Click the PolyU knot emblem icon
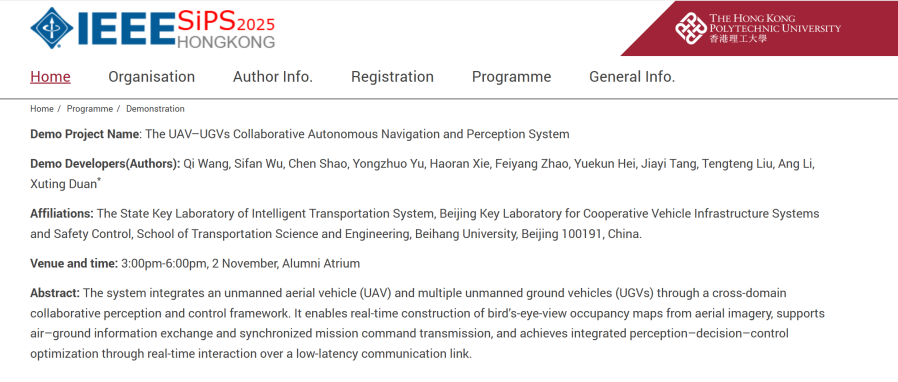Screen dimensions: 898x382 point(690,28)
